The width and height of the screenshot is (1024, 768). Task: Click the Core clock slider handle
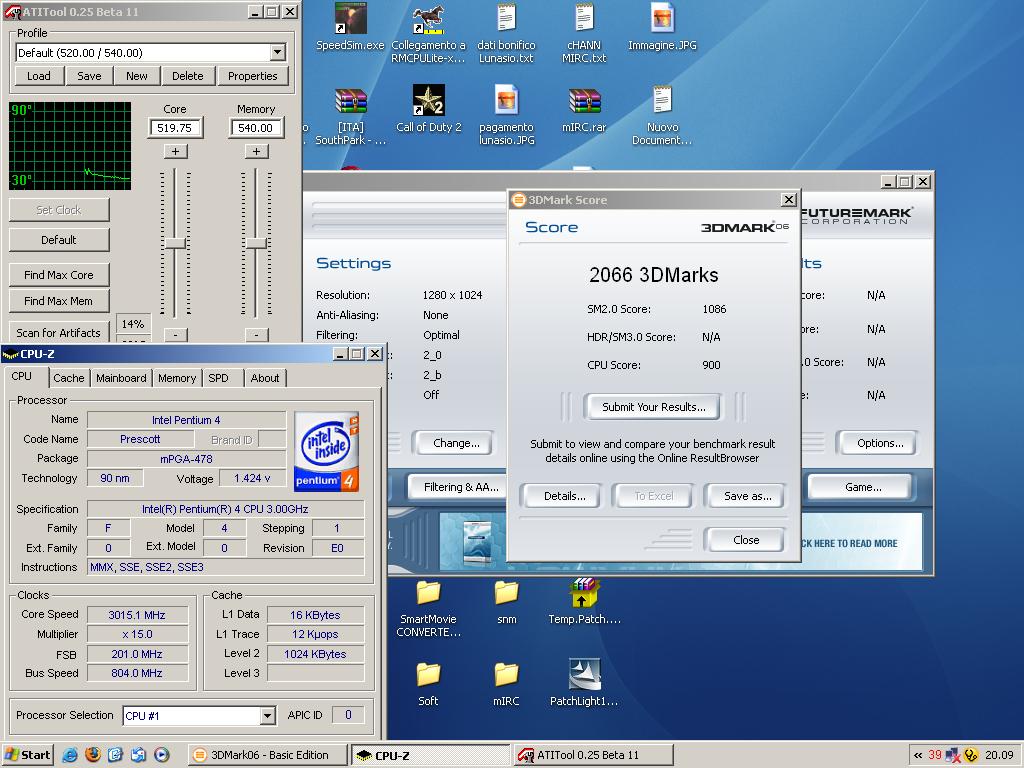coord(175,244)
